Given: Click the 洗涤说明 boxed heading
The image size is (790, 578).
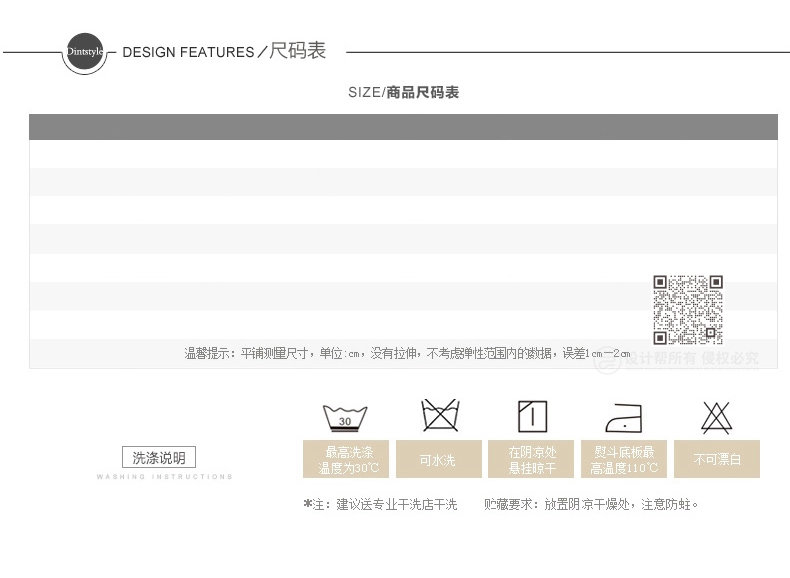Looking at the screenshot, I should coord(159,458).
